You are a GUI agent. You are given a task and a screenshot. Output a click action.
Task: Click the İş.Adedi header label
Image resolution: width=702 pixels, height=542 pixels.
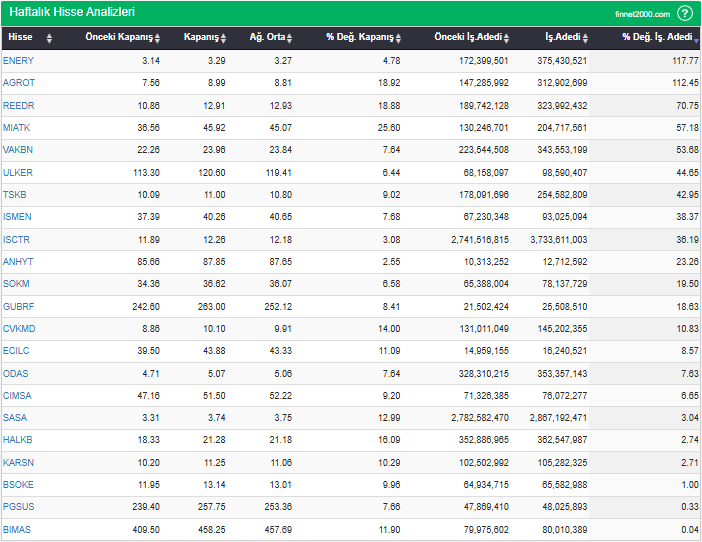[563, 37]
